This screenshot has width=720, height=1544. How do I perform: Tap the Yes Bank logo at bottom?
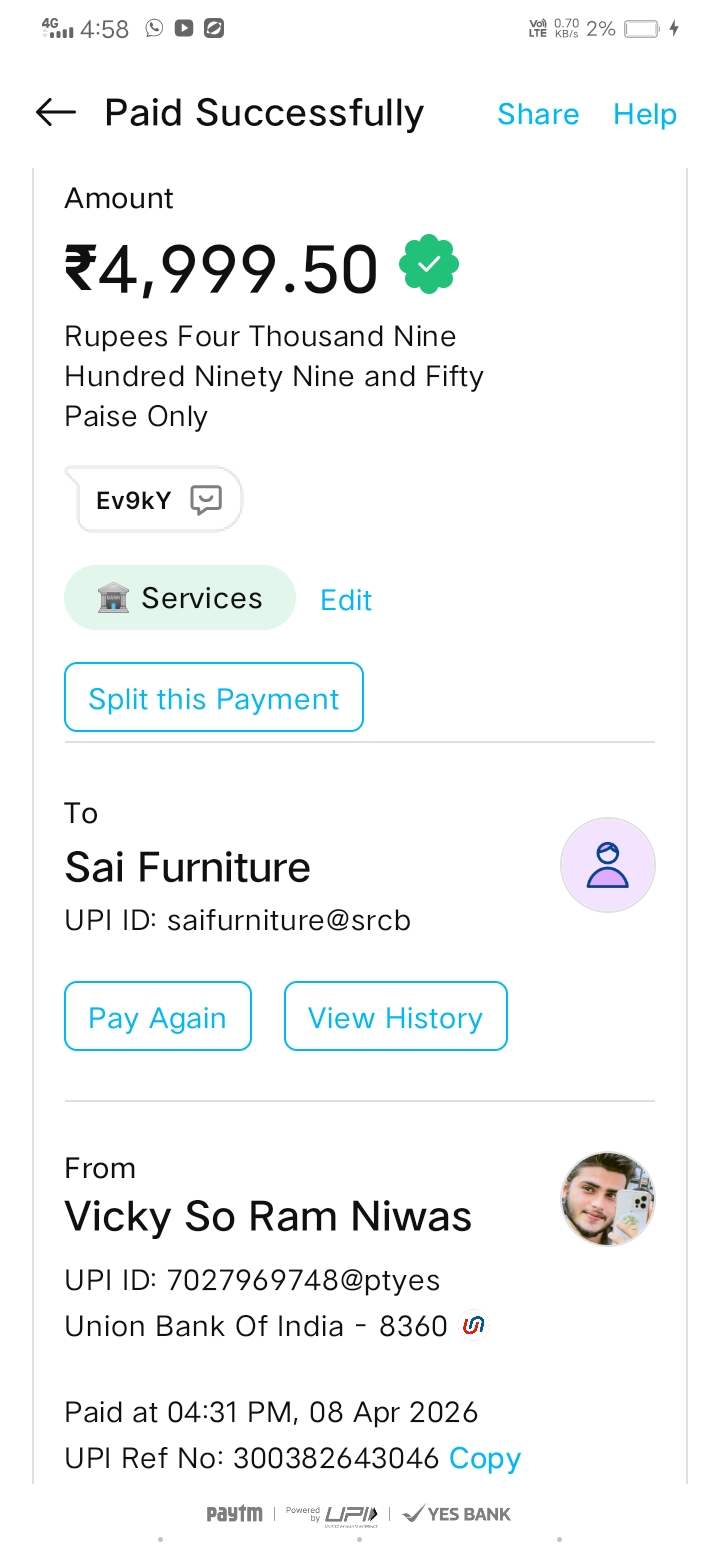point(457,1514)
